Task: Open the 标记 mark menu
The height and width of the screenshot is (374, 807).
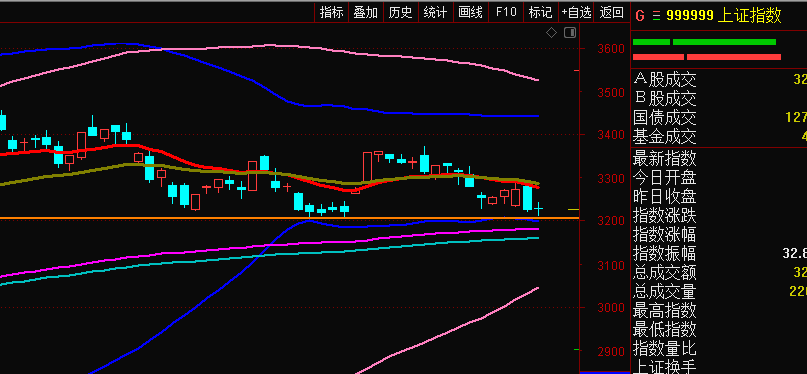Action: point(540,13)
